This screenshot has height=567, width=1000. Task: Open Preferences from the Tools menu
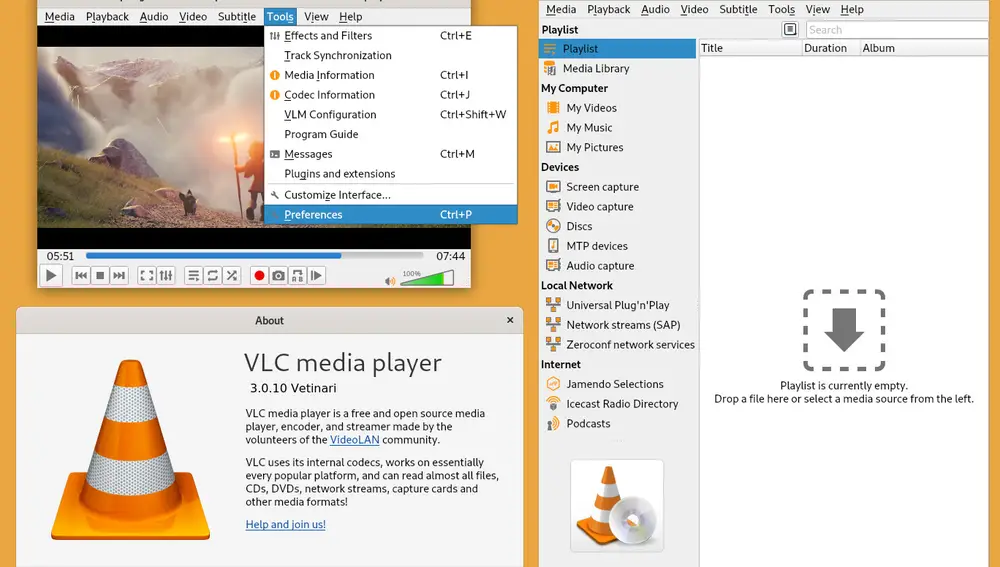[x=390, y=214]
